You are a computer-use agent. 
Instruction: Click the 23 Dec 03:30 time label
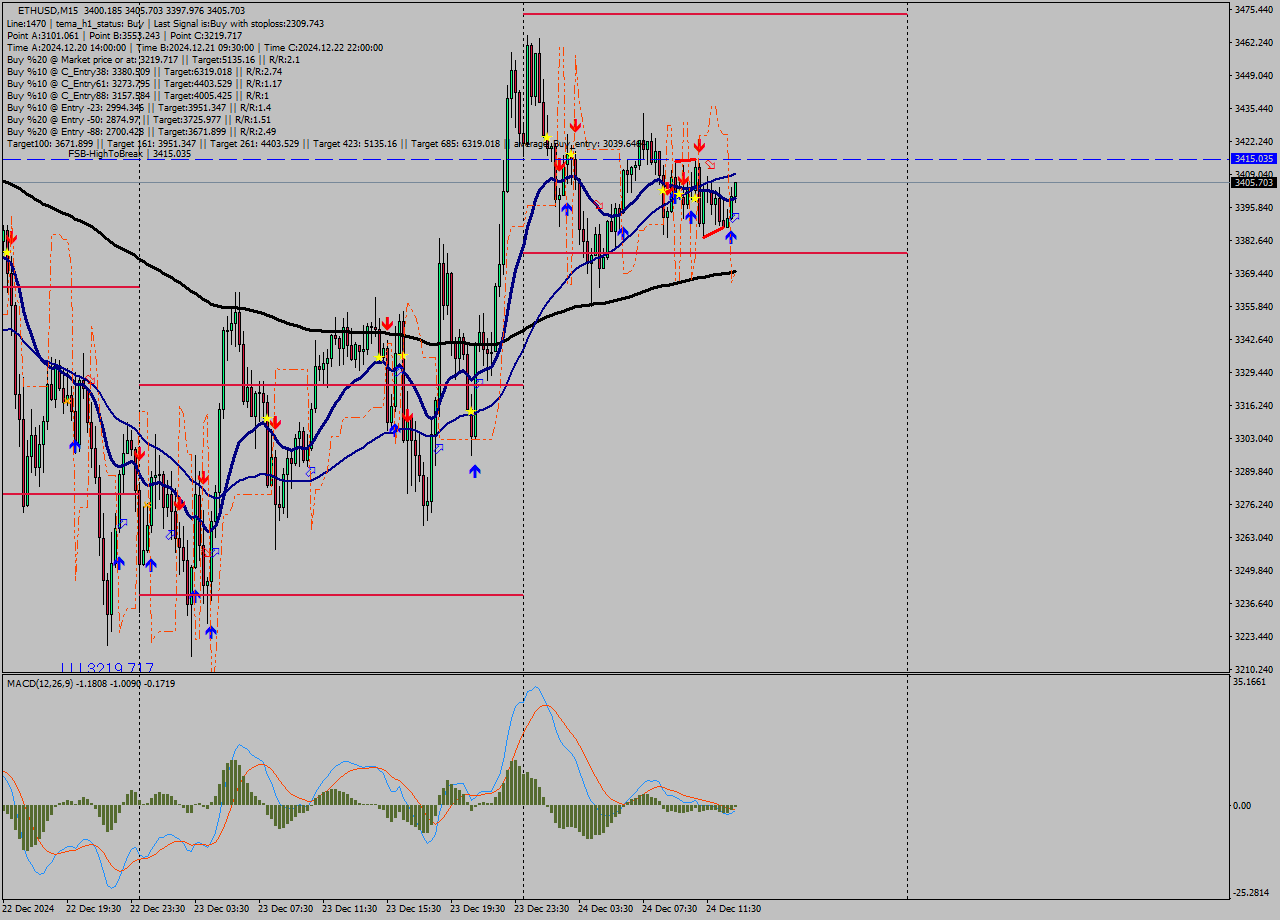221,909
